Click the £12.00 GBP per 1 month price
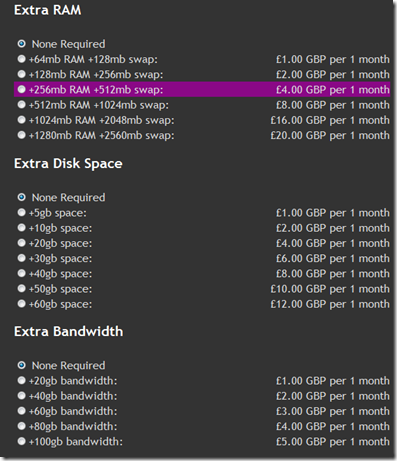397x461 pixels. (x=330, y=304)
